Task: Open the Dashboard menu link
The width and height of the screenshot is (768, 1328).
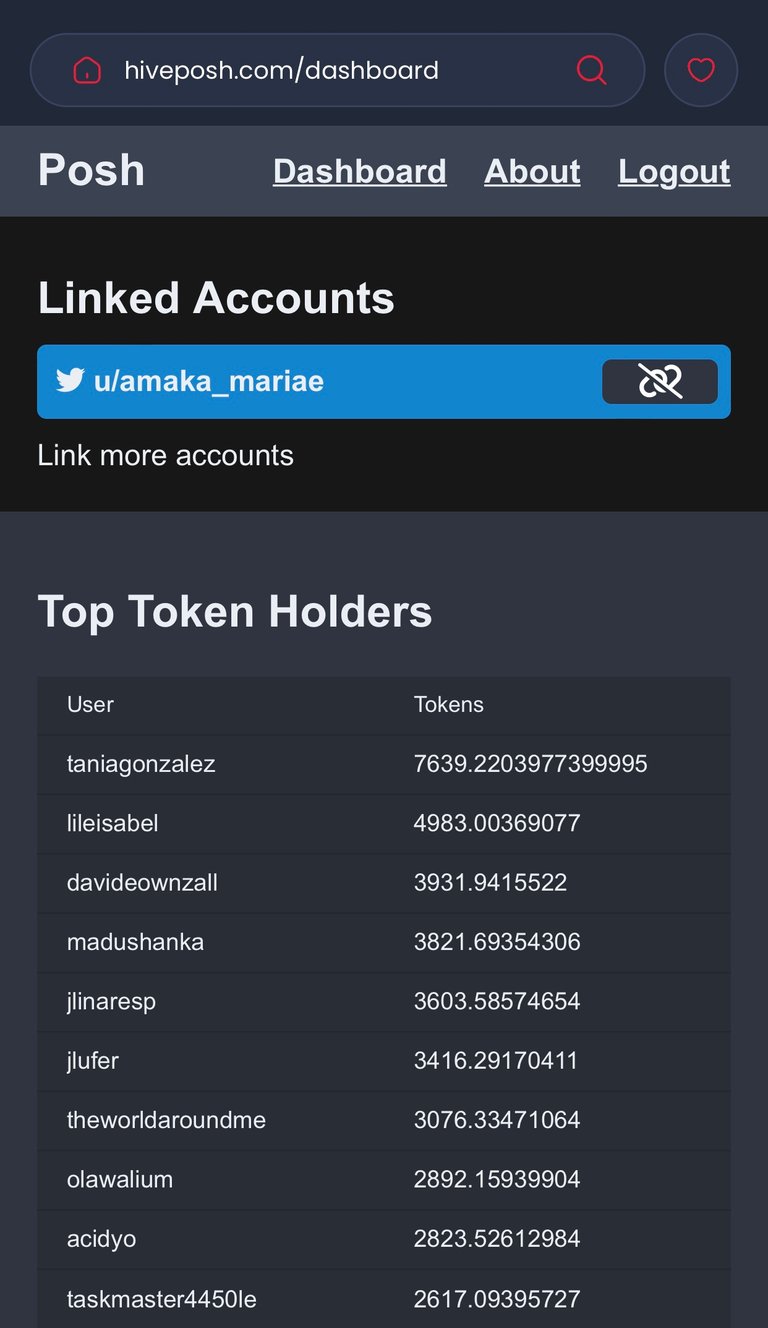Action: tap(360, 171)
